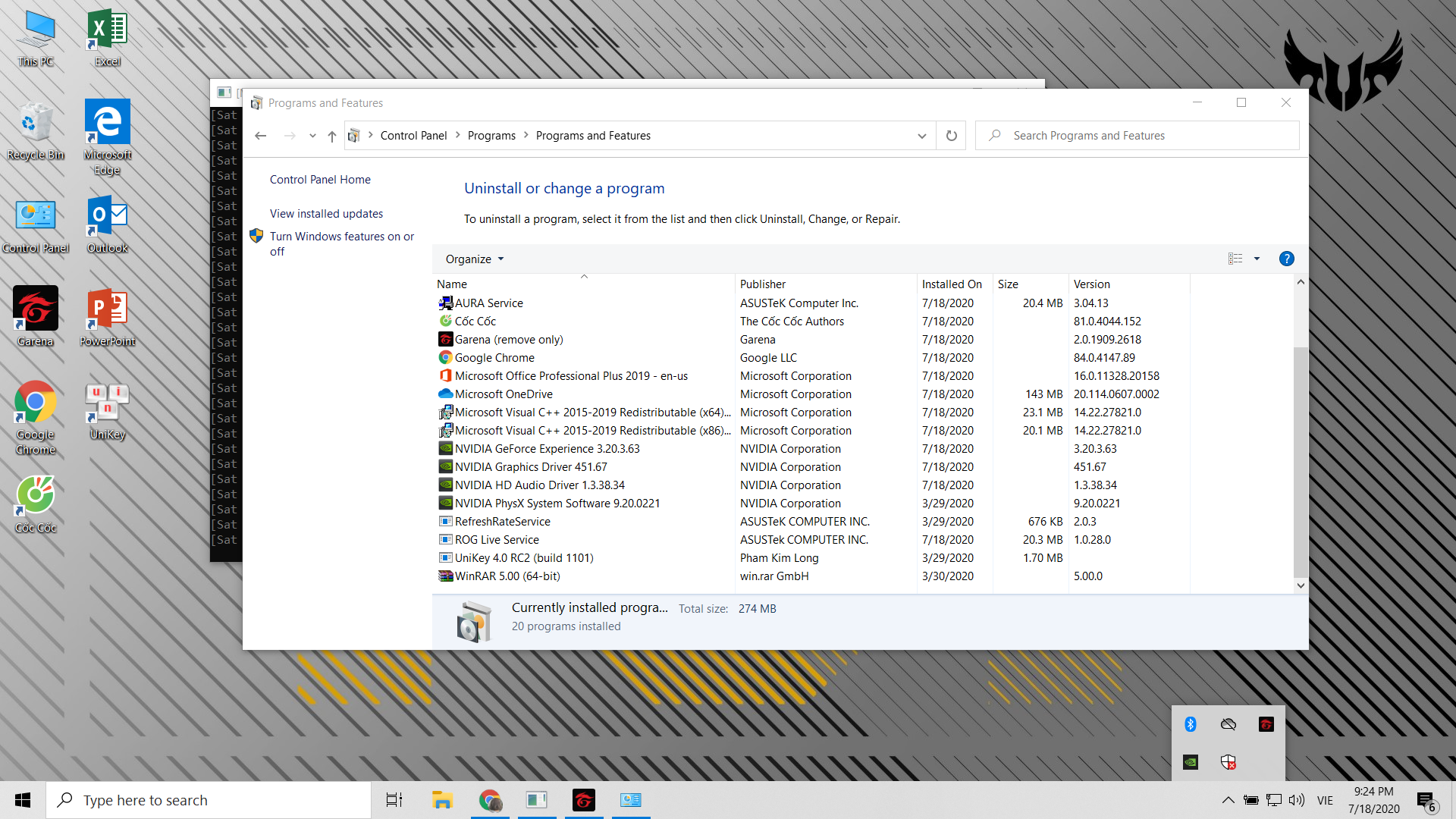This screenshot has height=819, width=1456.
Task: Click the Programs breadcrumb
Action: (x=491, y=136)
